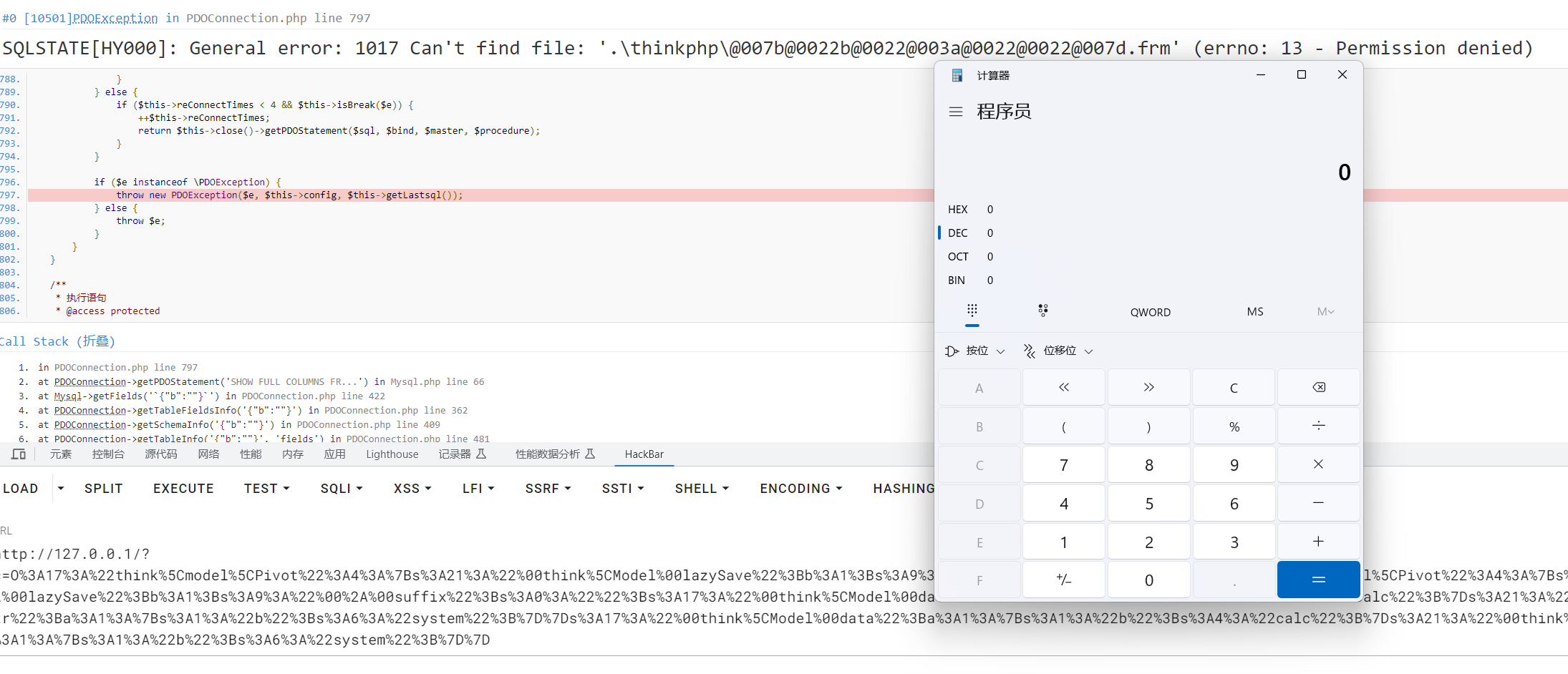Click the right shift key
The width and height of the screenshot is (1568, 674).
point(1148,387)
